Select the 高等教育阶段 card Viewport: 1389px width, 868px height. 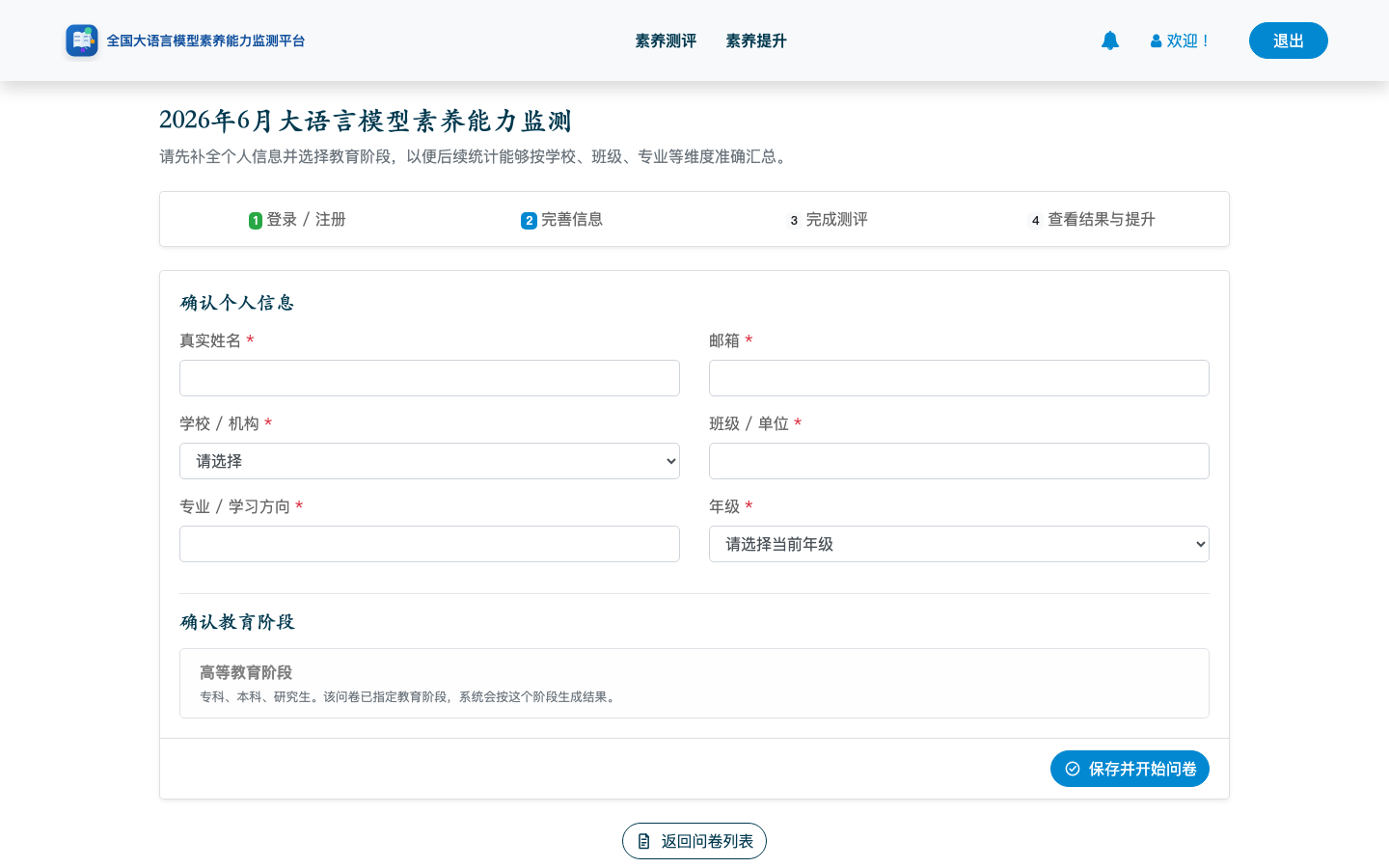694,683
